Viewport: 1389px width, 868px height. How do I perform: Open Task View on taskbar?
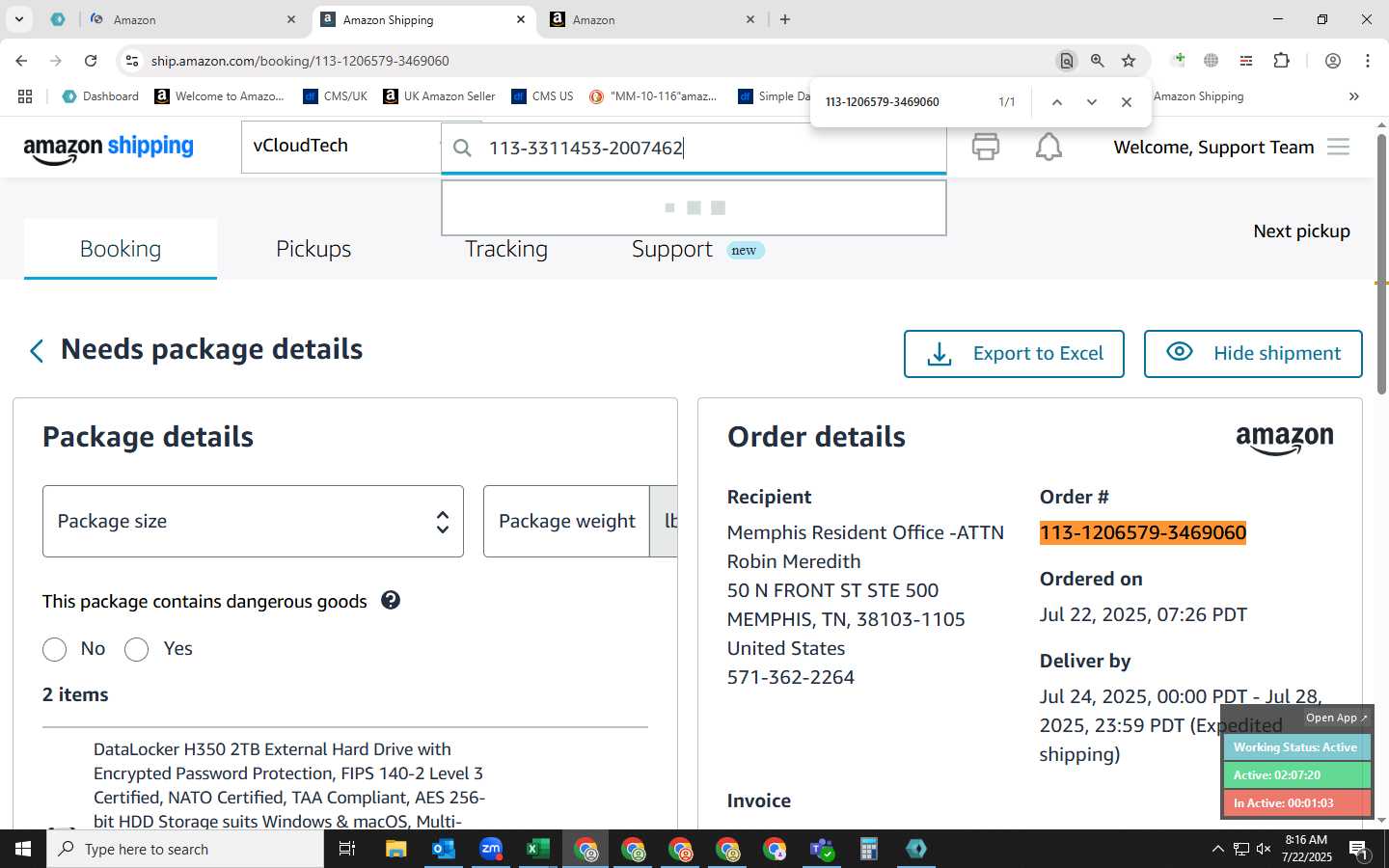pos(347,849)
